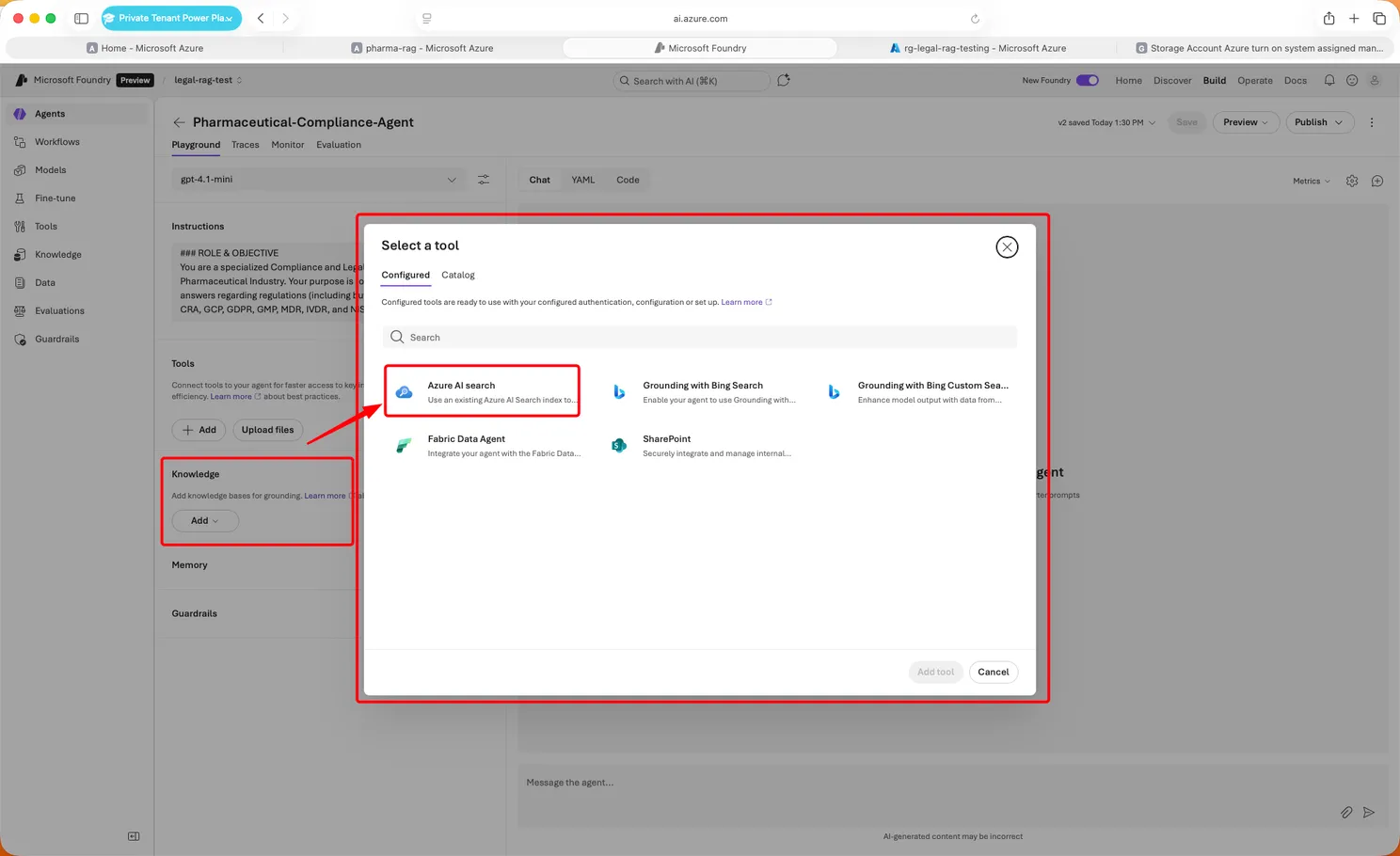Open model settings sliders icon beside gpt-4.1-mini
Screen dimensions: 1400x856
[484, 180]
